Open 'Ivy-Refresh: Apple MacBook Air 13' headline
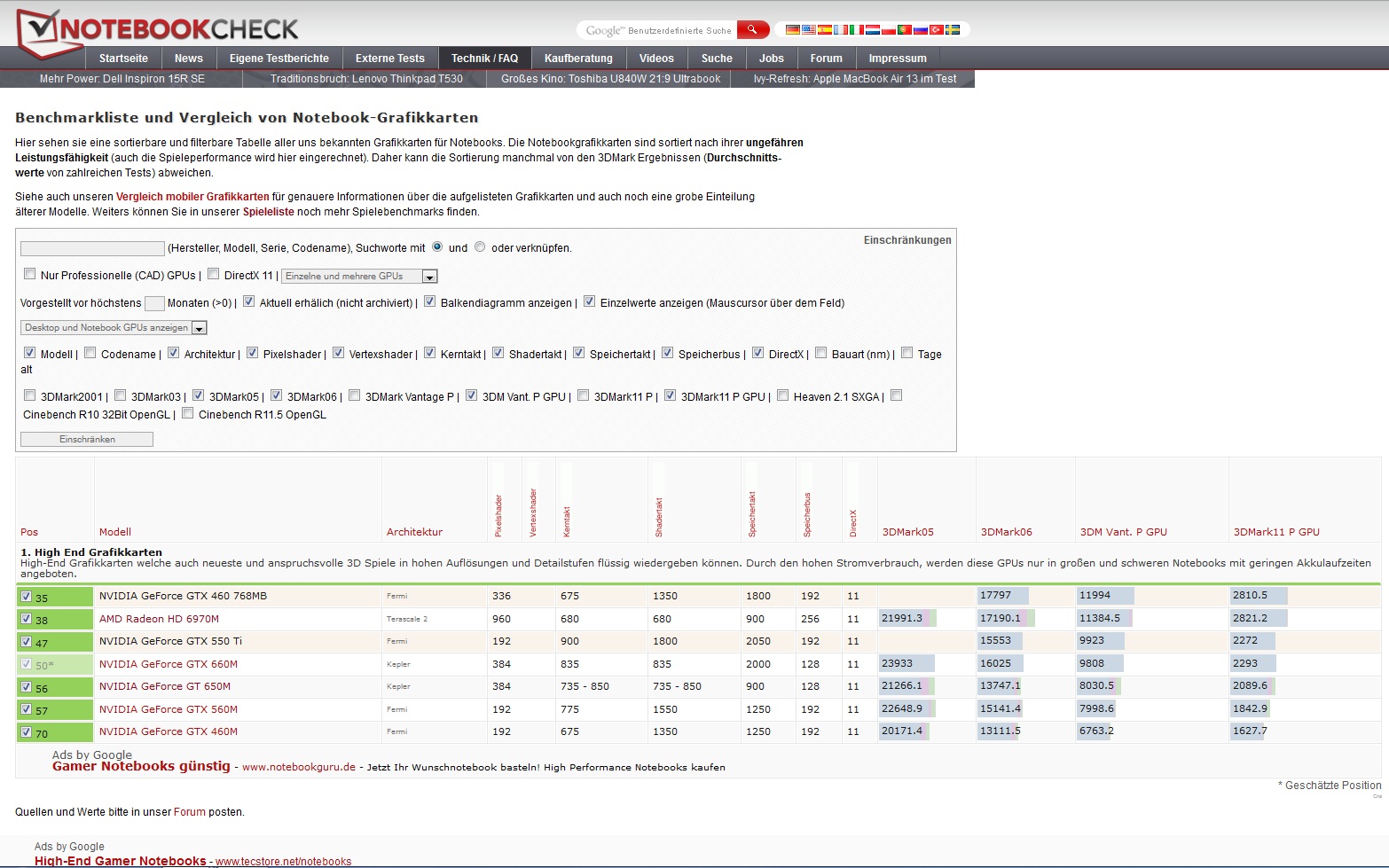 pos(855,79)
